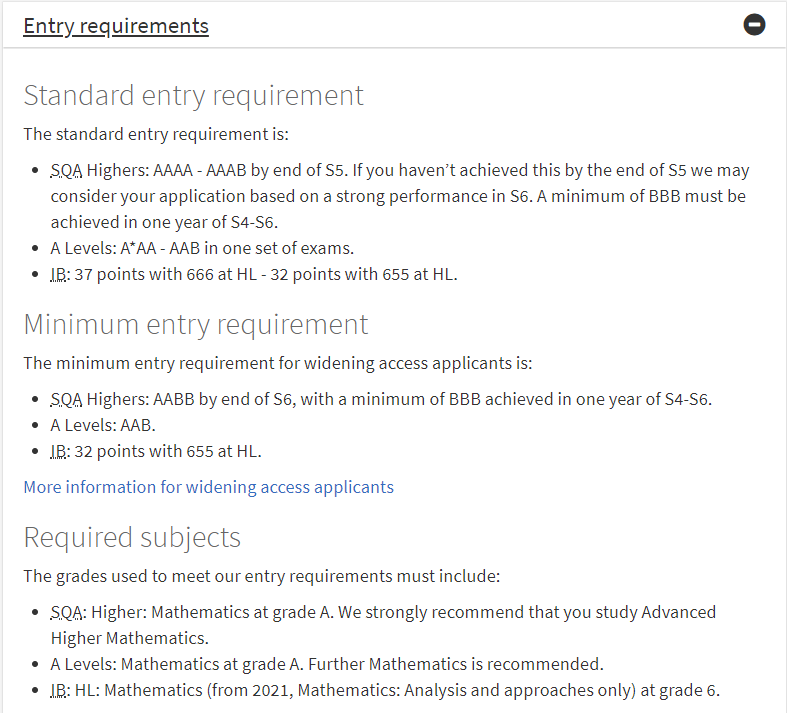The width and height of the screenshot is (787, 713).
Task: Click IB abbreviation in Minimum entry requirement list
Action: click(58, 451)
